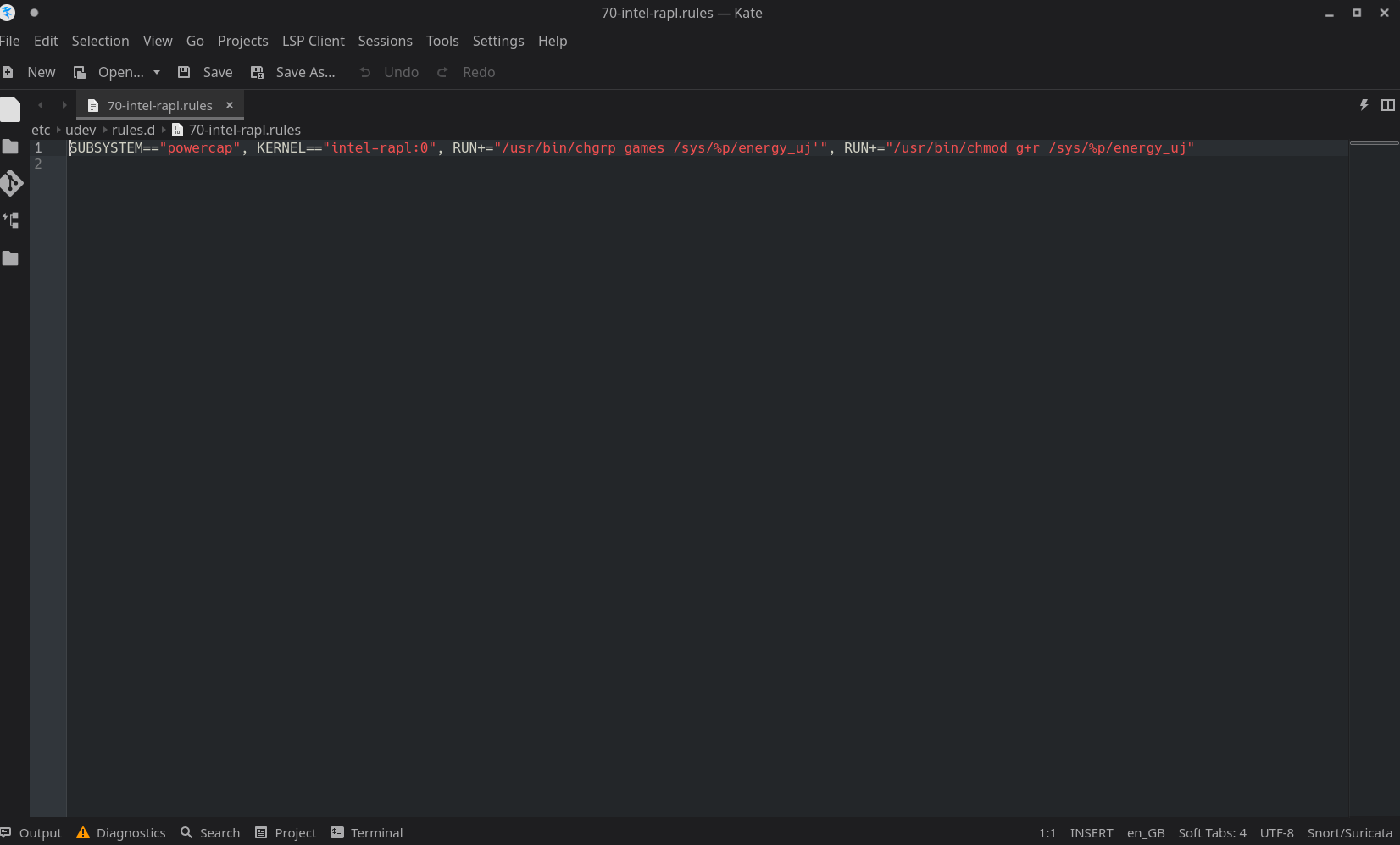Click the Redo arrow icon

click(x=442, y=72)
